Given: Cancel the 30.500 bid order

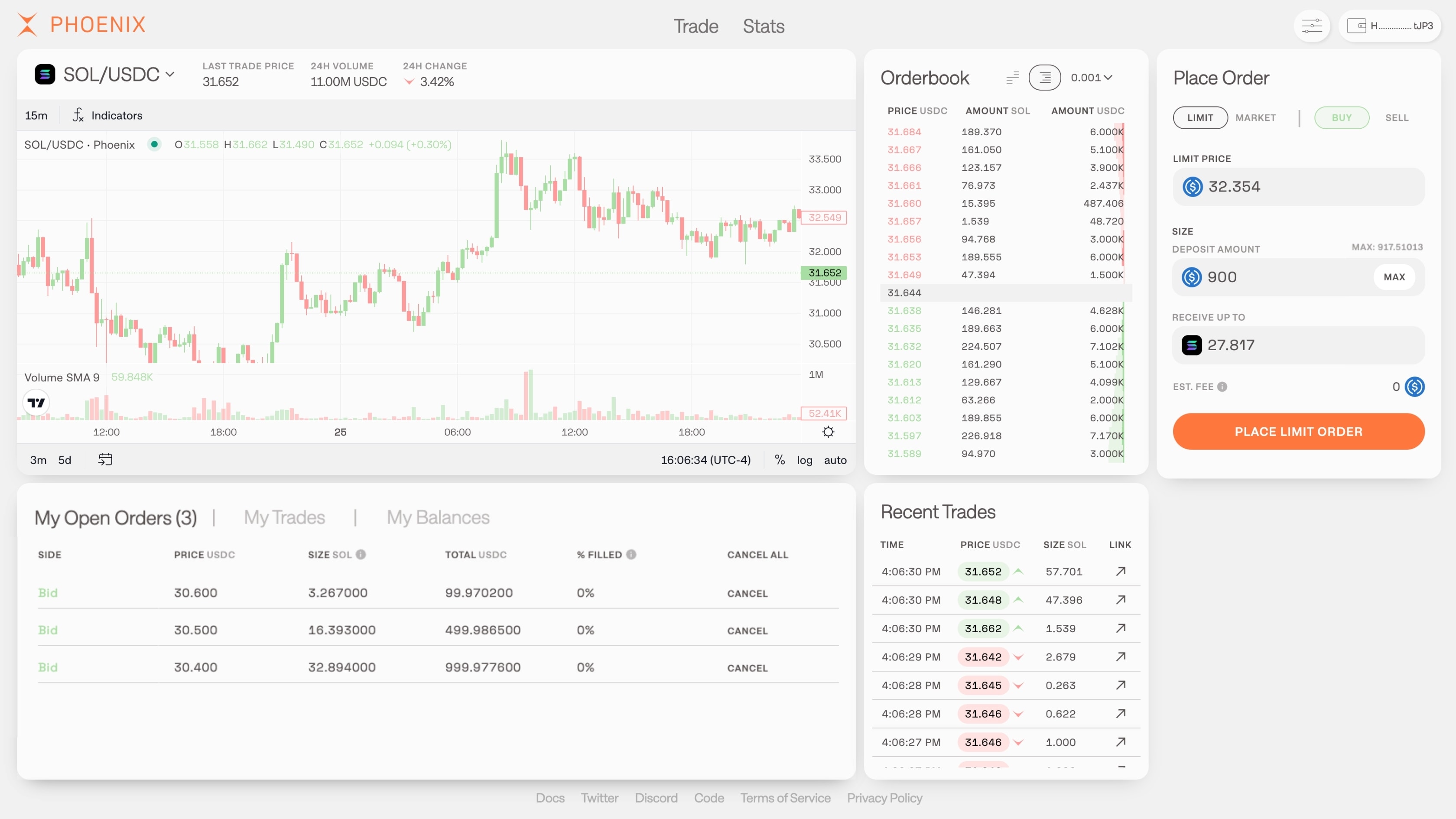Looking at the screenshot, I should 747,631.
